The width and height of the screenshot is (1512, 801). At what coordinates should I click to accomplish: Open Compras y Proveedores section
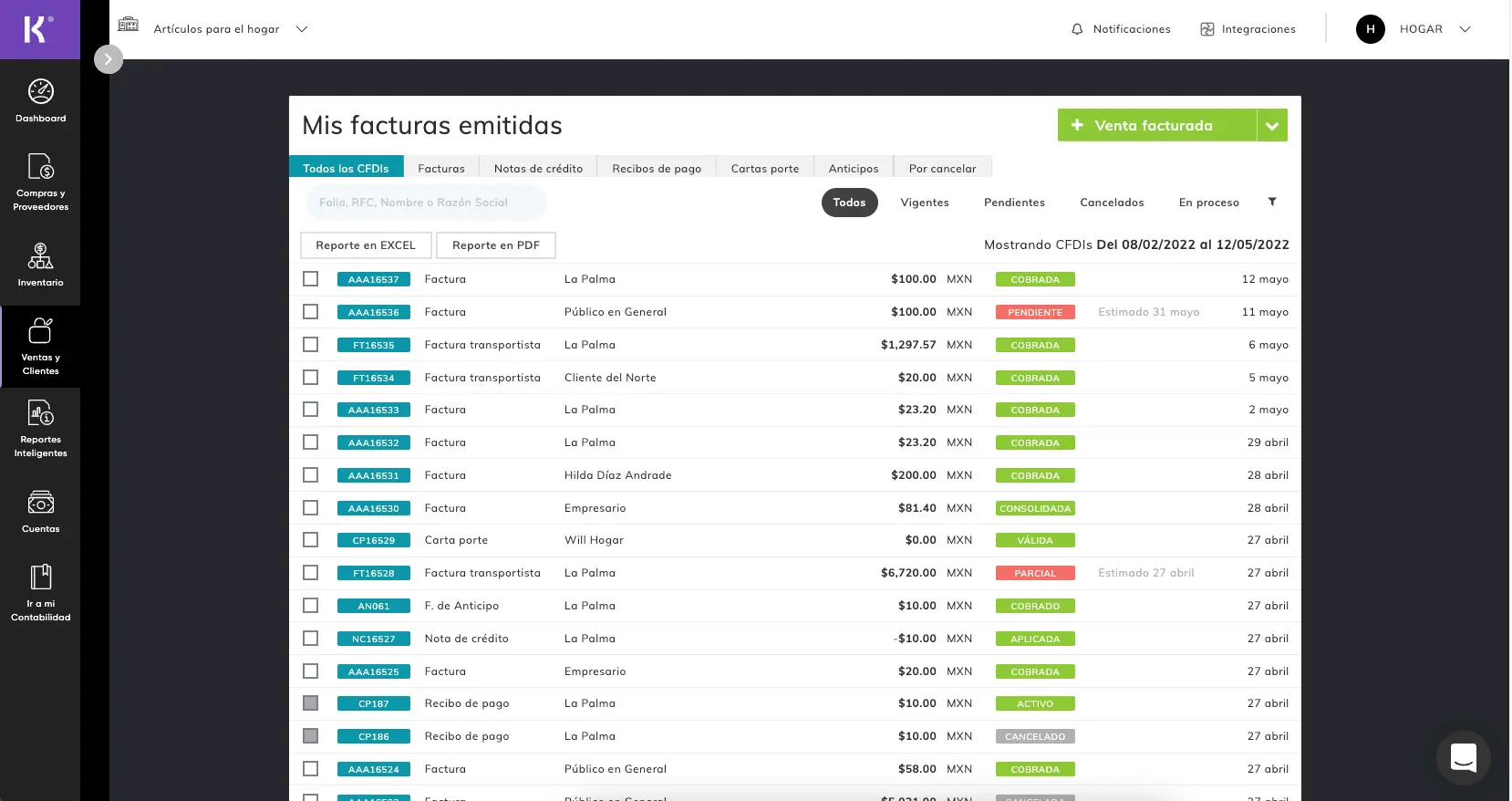point(40,168)
